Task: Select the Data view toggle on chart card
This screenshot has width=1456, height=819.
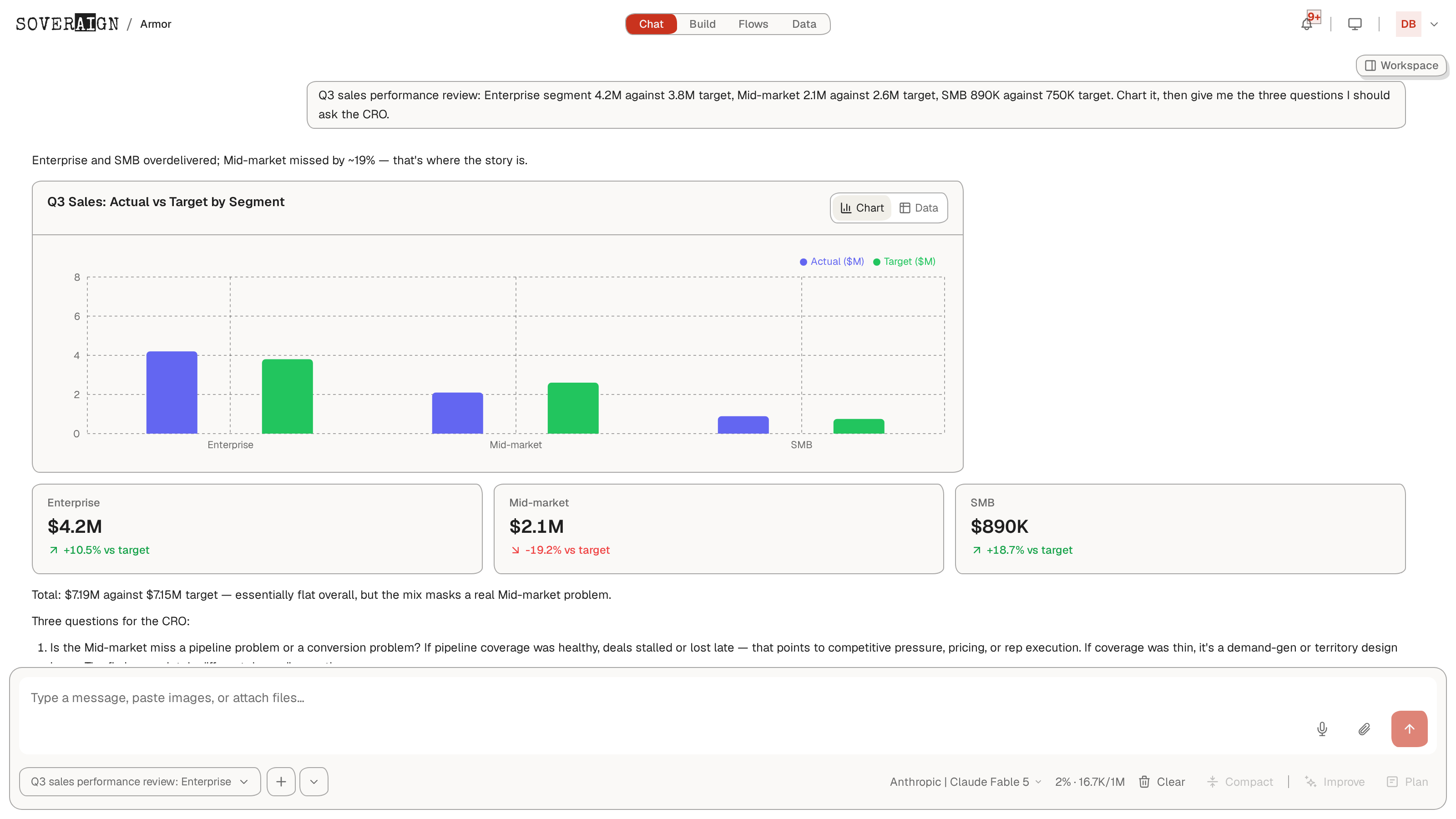Action: 919,208
